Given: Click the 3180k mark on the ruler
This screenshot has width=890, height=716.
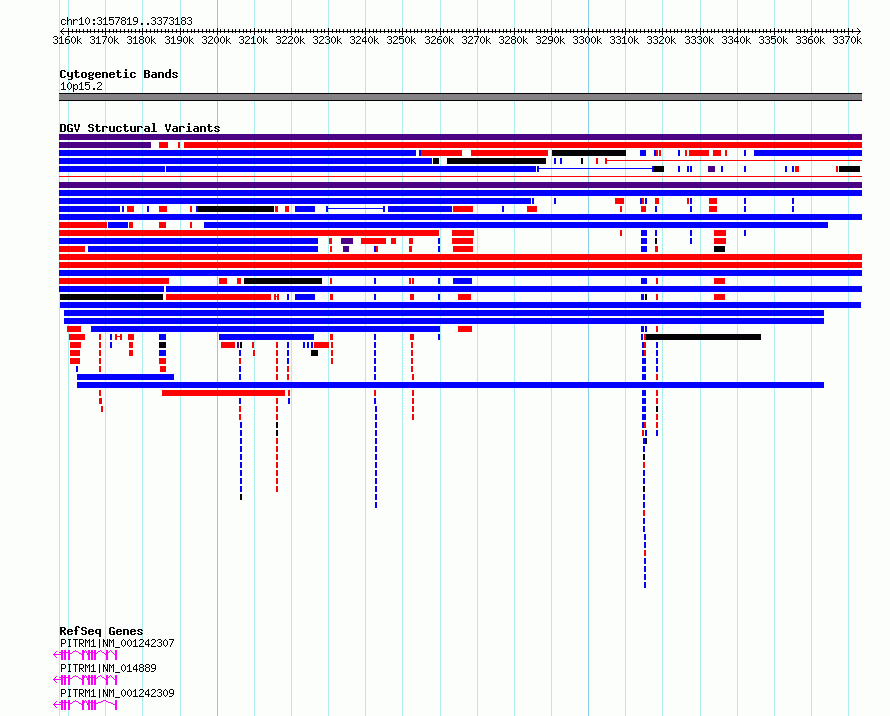Looking at the screenshot, I should [141, 40].
